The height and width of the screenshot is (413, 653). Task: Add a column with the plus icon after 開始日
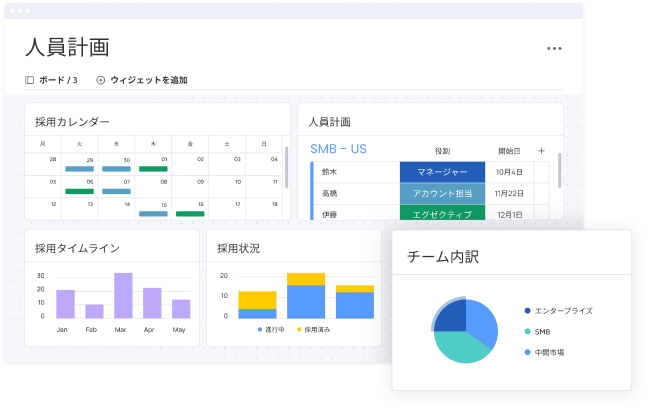tap(541, 151)
